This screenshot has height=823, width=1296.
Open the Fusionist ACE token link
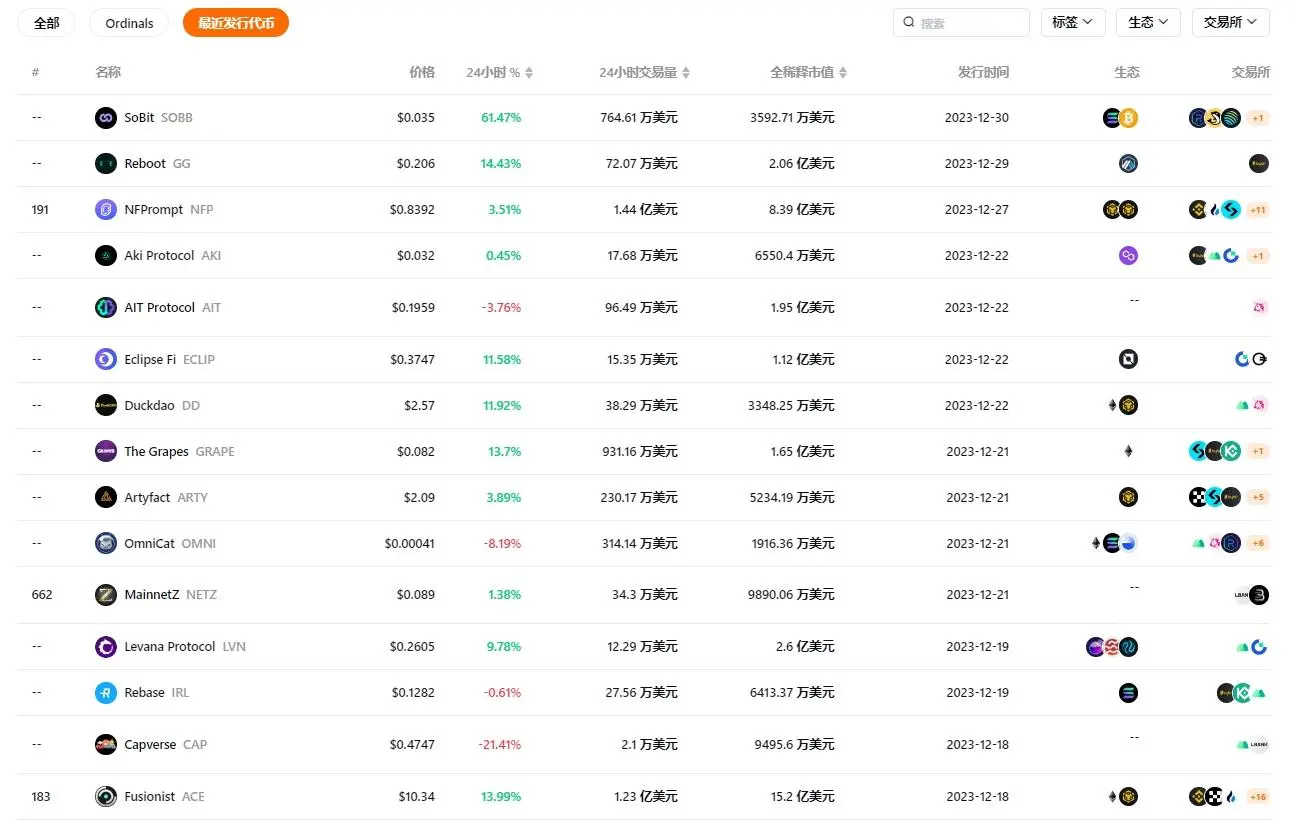point(164,797)
